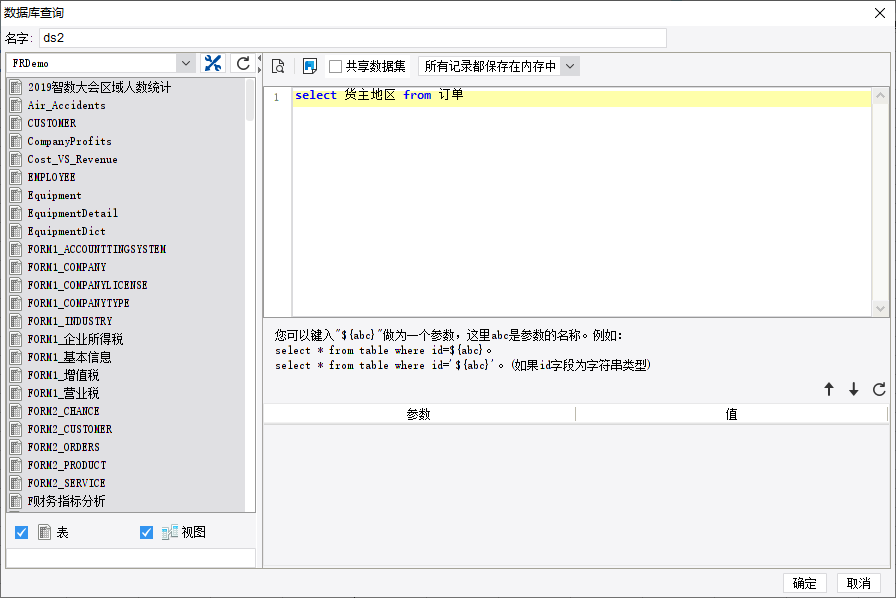Move parameter down arrow
Image resolution: width=896 pixels, height=598 pixels.
click(x=854, y=389)
